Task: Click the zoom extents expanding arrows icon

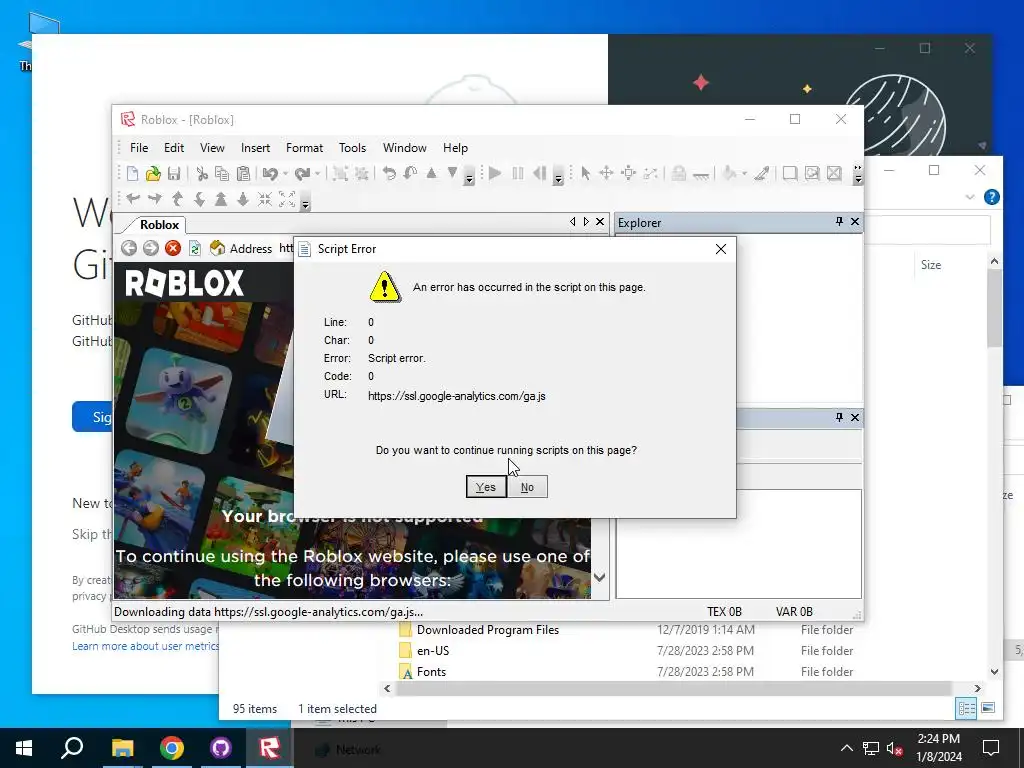Action: (287, 199)
